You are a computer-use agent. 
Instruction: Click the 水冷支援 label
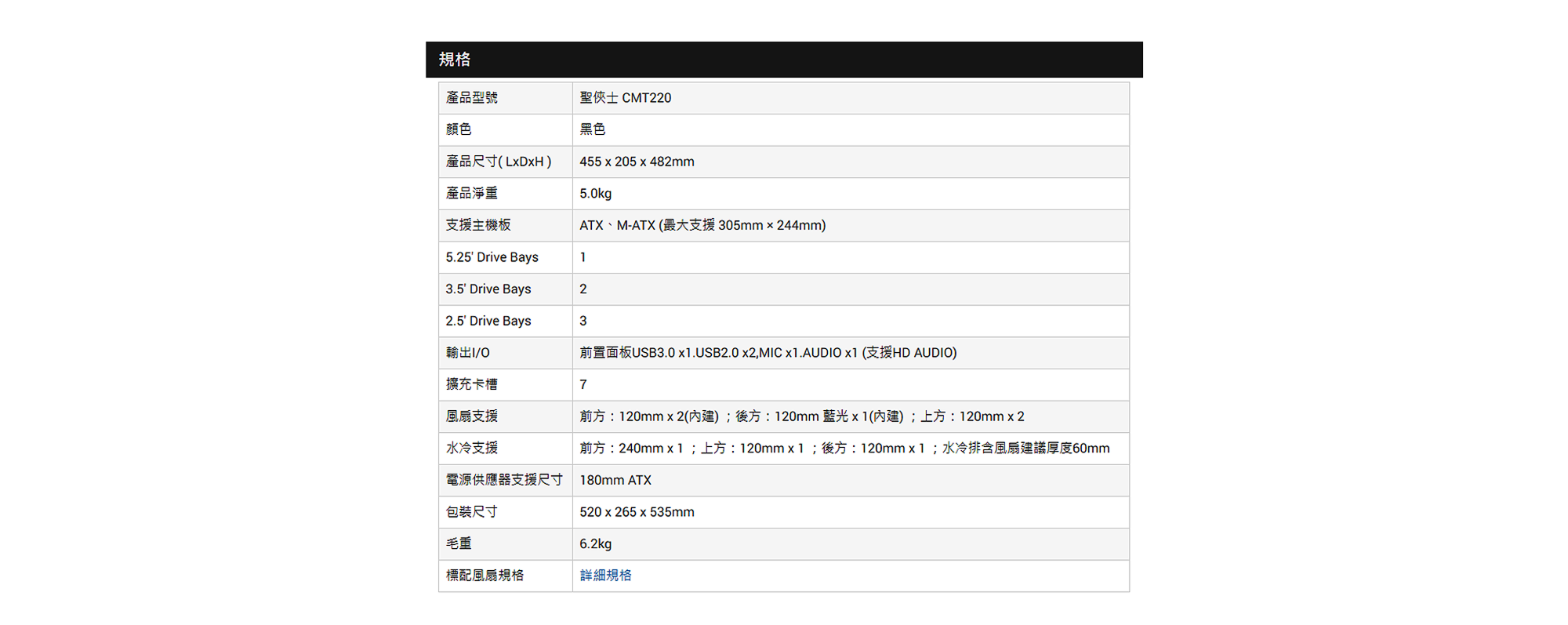[x=472, y=449]
